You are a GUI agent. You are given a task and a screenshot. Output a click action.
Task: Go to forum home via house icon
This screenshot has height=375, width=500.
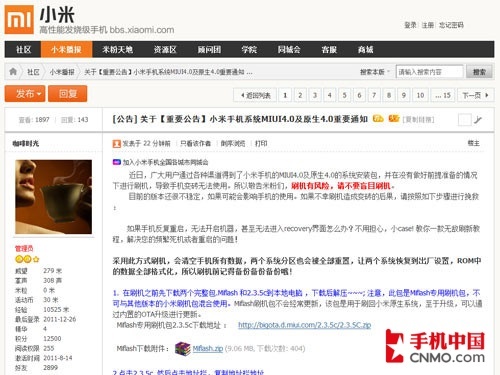(13, 71)
